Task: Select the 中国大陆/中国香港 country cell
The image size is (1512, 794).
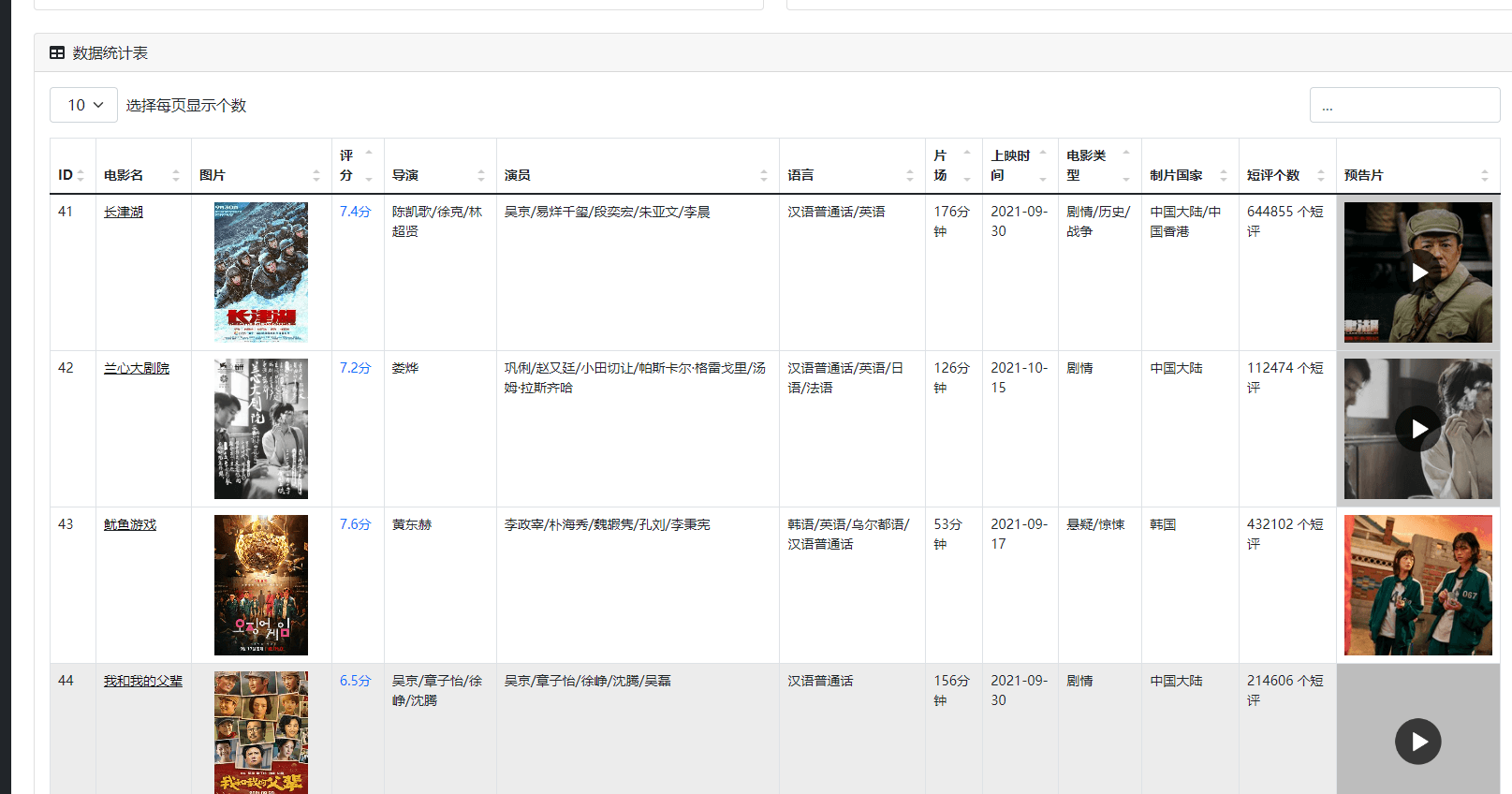Action: coord(1190,272)
